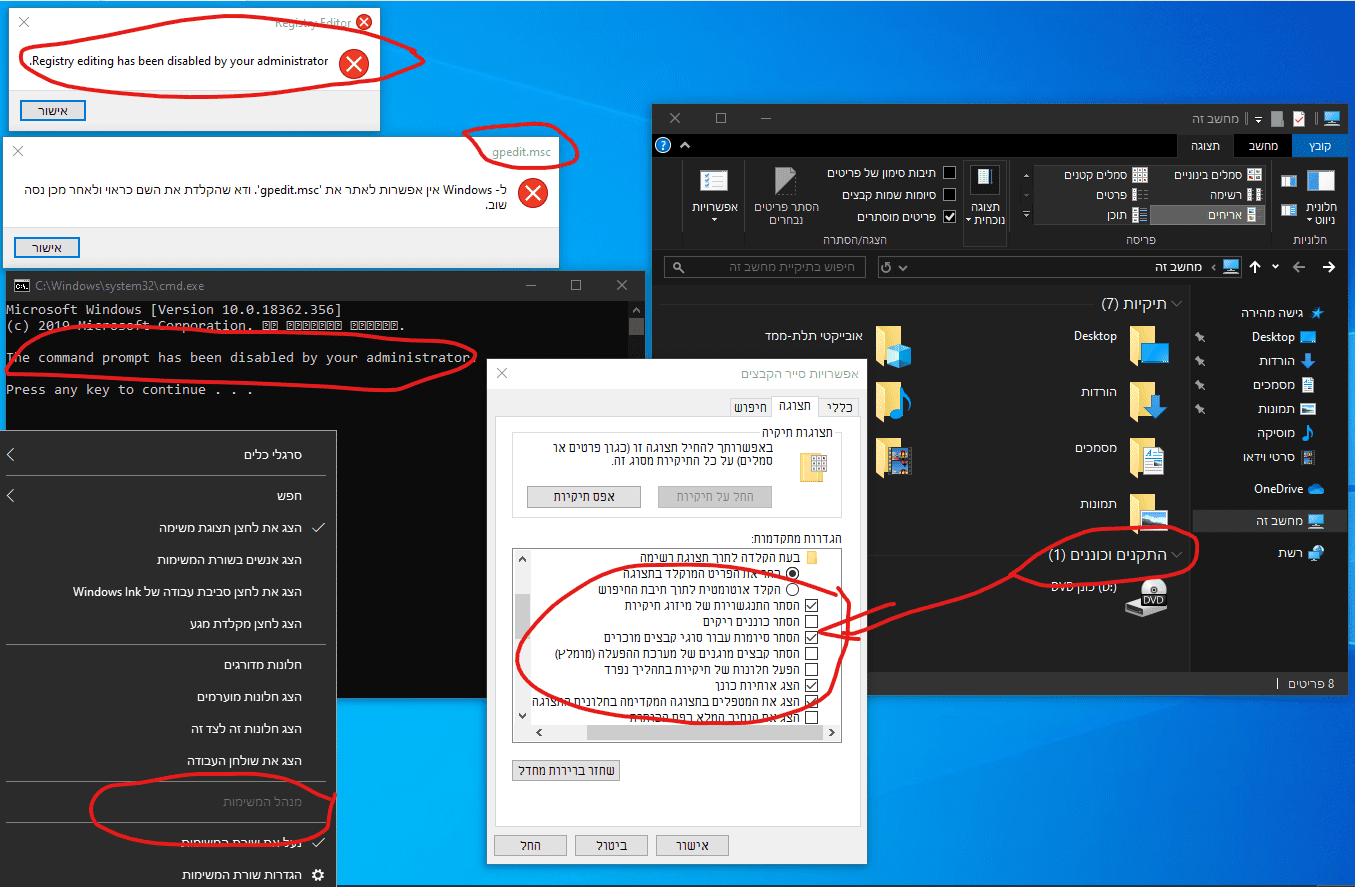Switch to the File (קובץ) ribbon tab

pos(1320,146)
